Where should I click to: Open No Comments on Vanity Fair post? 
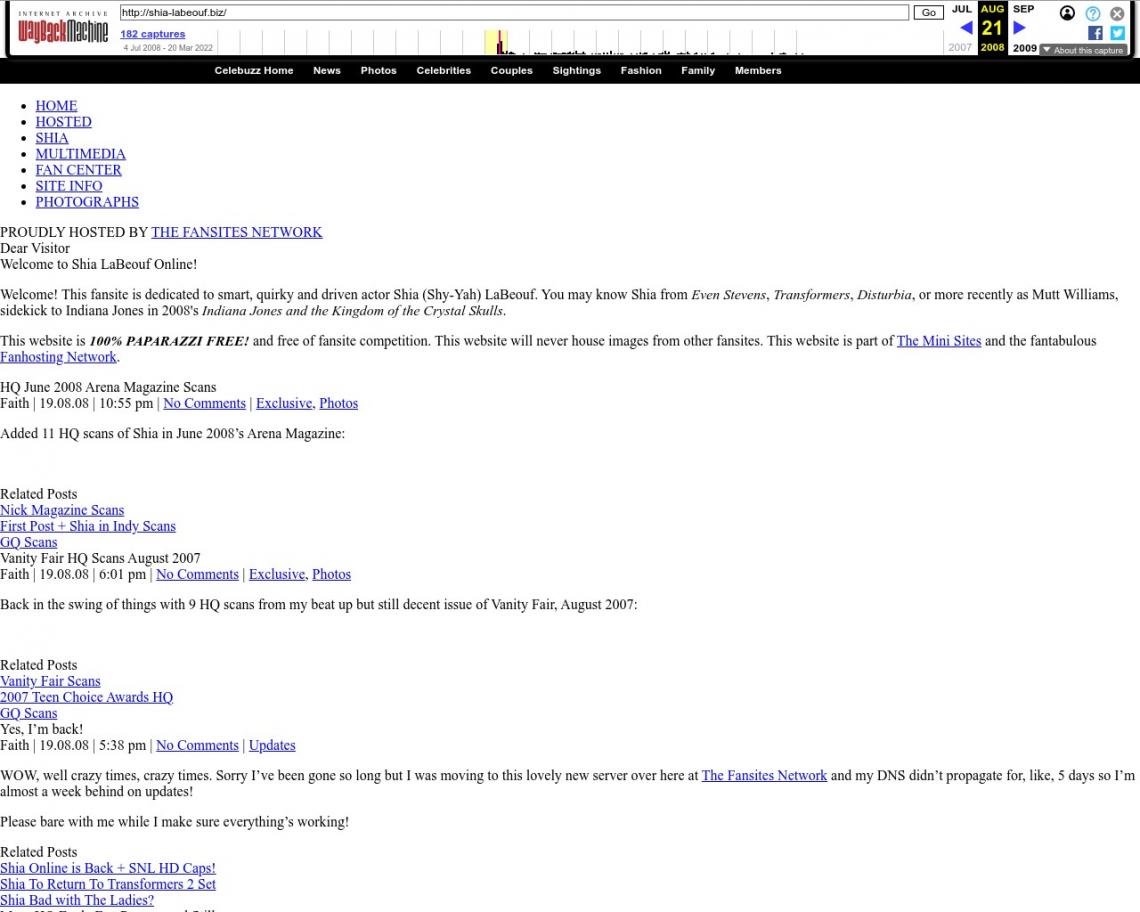tap(197, 575)
